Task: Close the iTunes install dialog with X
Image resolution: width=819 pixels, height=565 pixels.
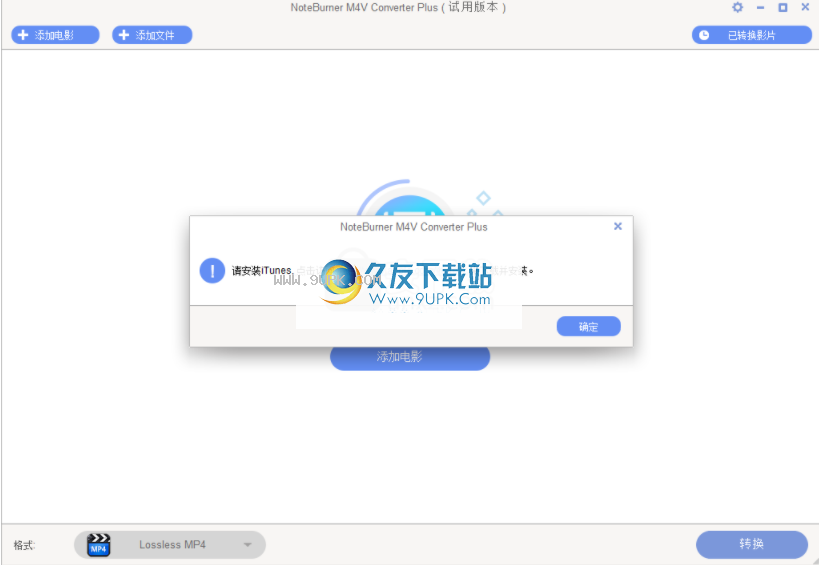Action: tap(618, 226)
